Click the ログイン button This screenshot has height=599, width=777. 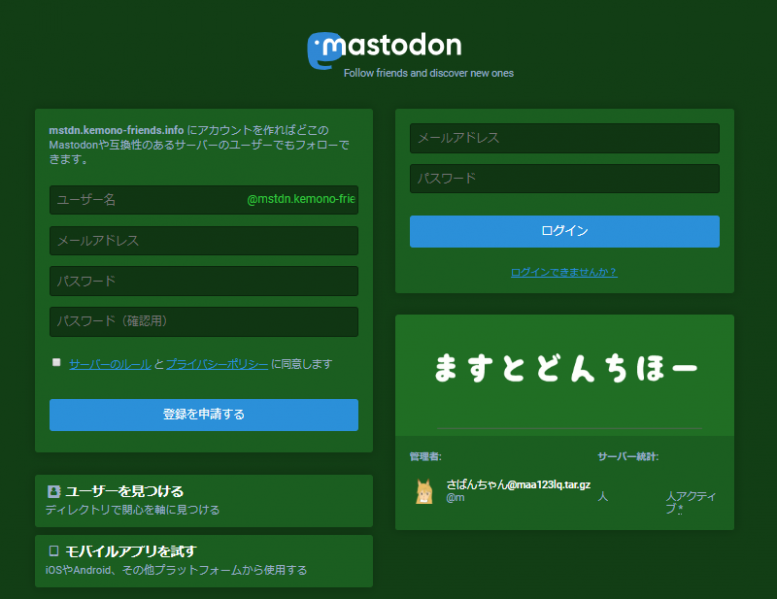[564, 231]
